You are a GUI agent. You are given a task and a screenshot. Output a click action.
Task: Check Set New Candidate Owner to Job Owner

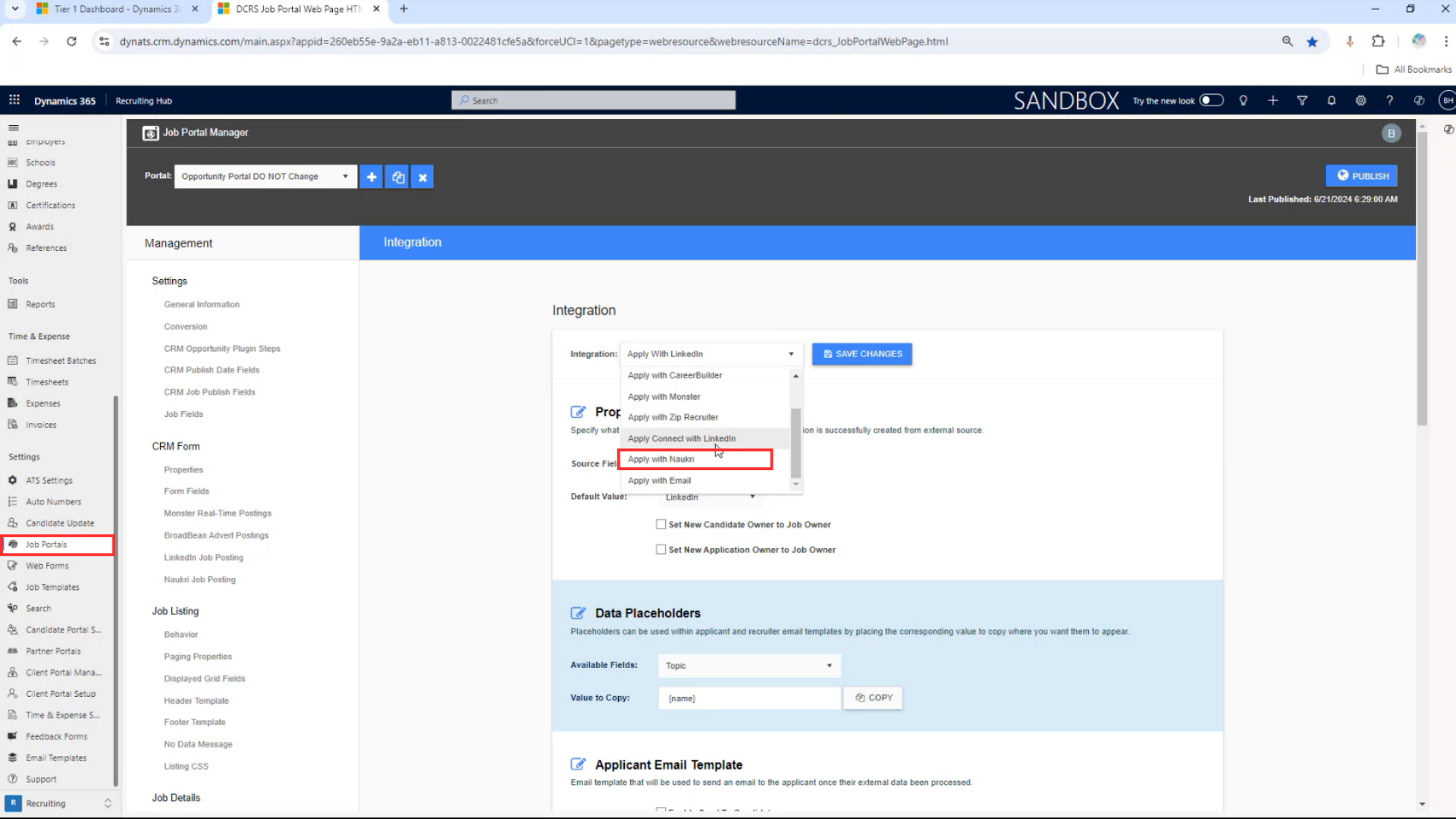coord(661,524)
